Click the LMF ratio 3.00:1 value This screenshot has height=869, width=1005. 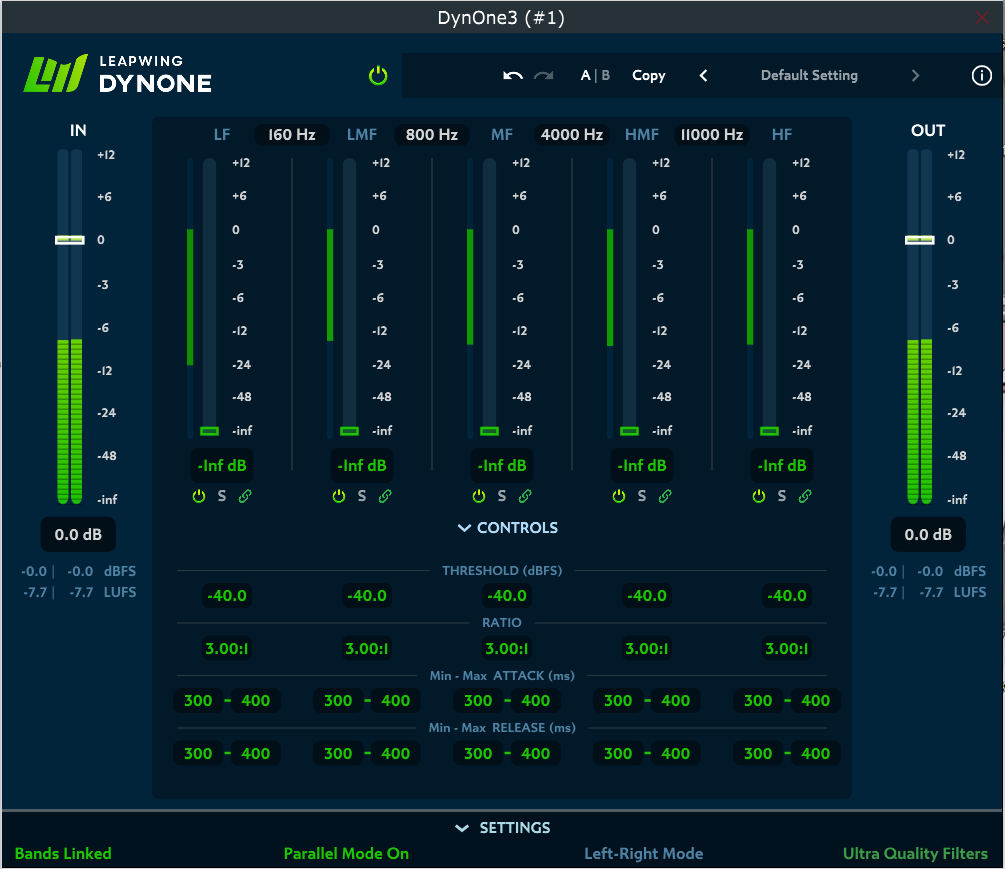click(367, 649)
